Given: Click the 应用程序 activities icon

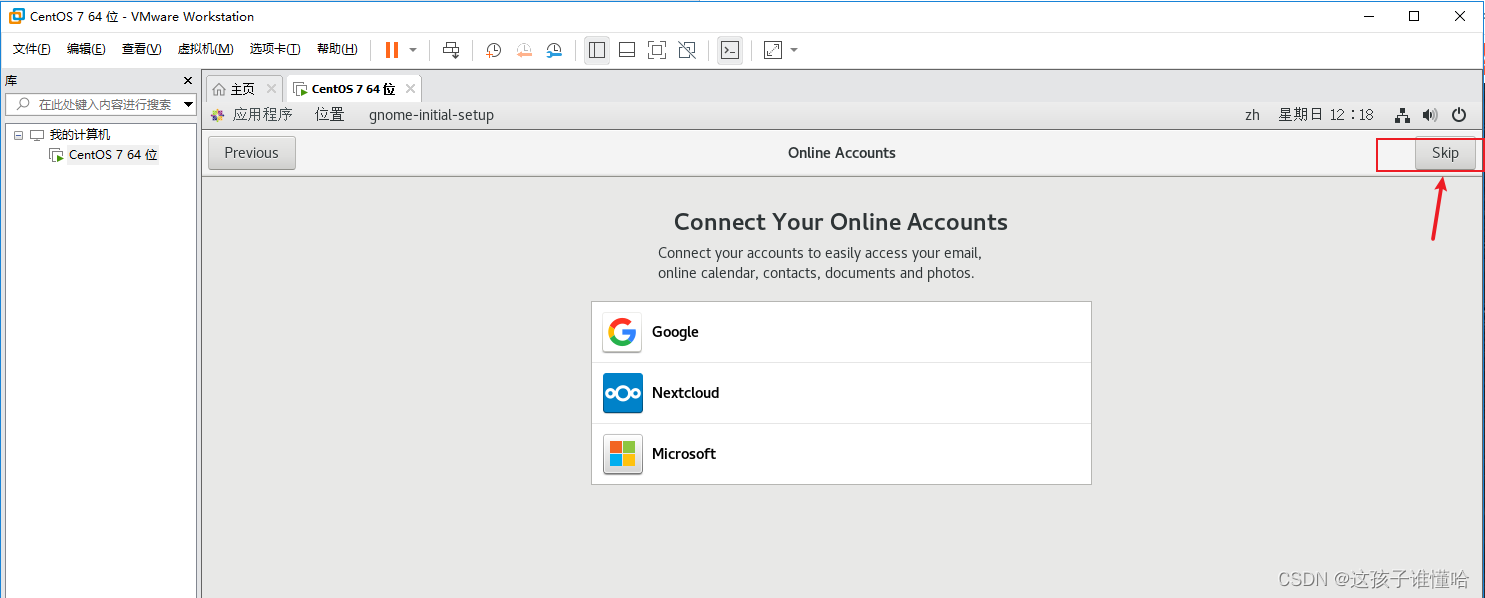Looking at the screenshot, I should (x=218, y=115).
